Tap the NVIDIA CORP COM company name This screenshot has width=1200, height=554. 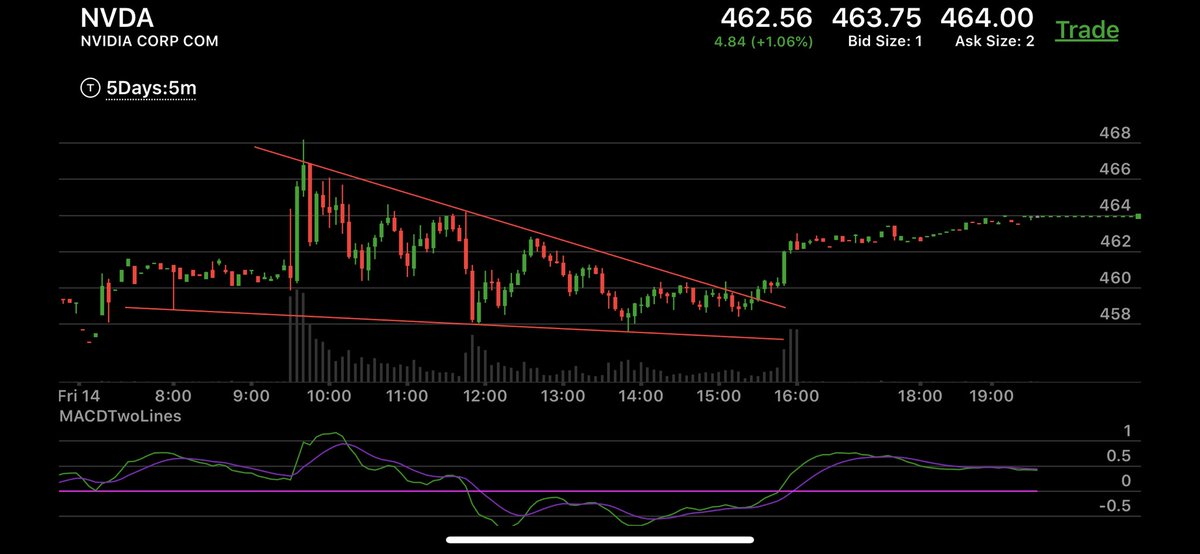[x=149, y=42]
